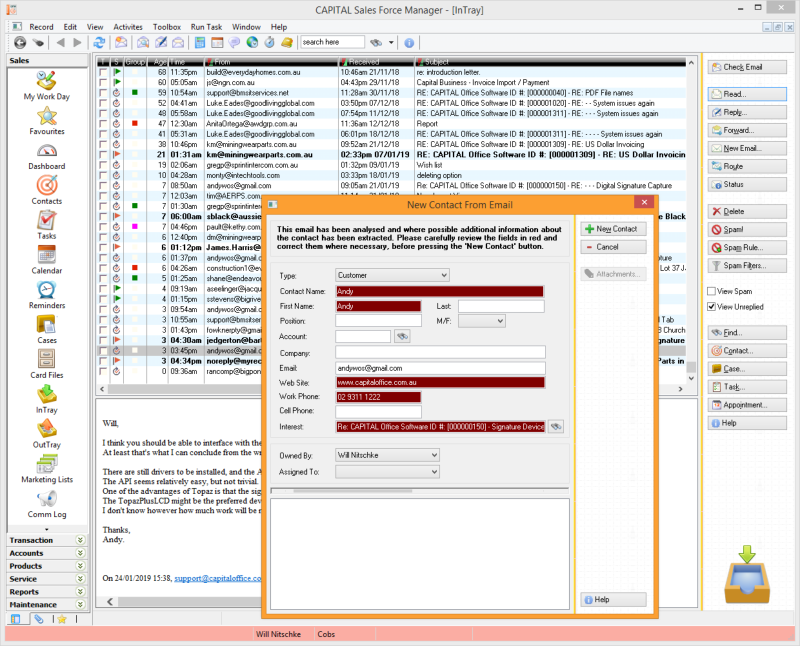Click the toolbar info icon

409,43
